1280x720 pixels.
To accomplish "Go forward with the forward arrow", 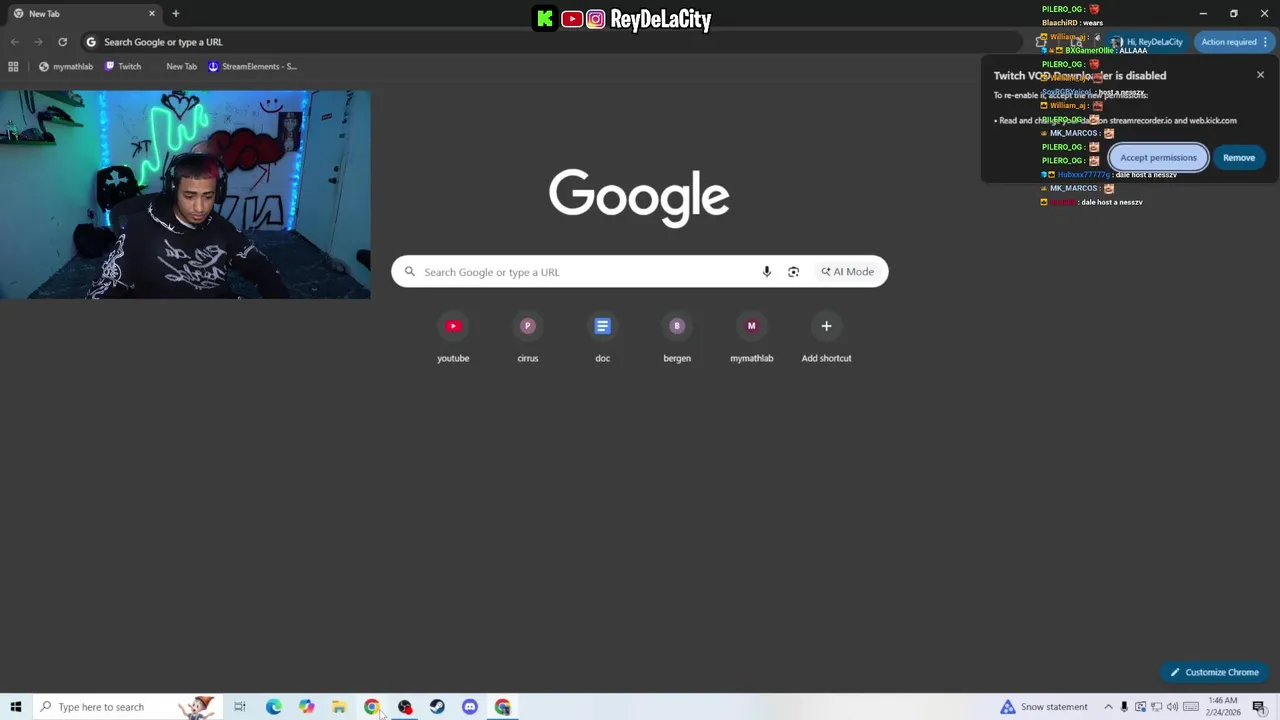I will click(x=38, y=42).
